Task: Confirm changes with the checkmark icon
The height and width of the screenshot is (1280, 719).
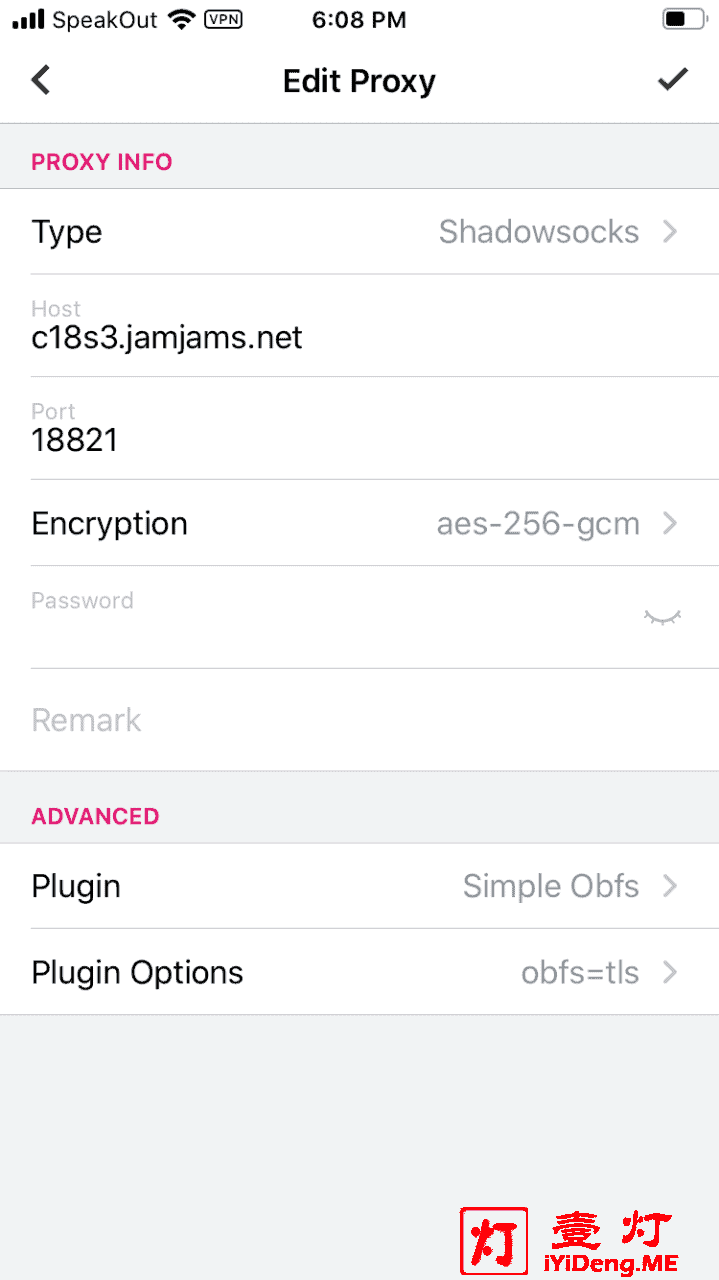Action: click(673, 79)
